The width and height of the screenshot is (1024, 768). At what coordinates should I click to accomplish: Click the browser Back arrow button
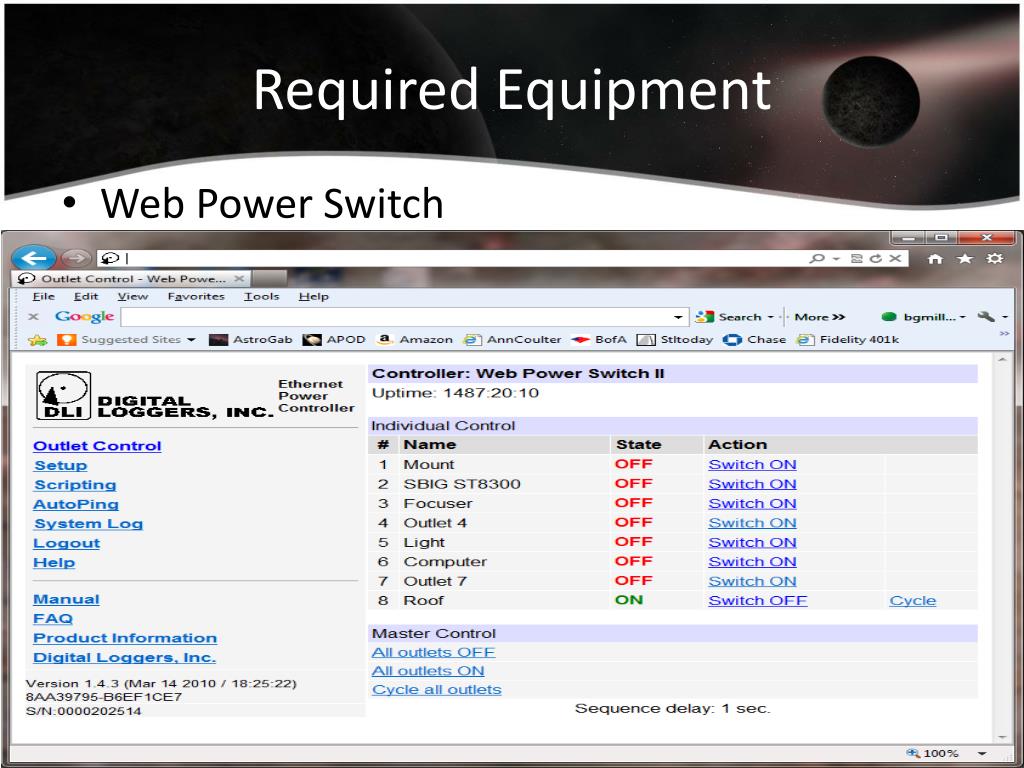[x=33, y=258]
